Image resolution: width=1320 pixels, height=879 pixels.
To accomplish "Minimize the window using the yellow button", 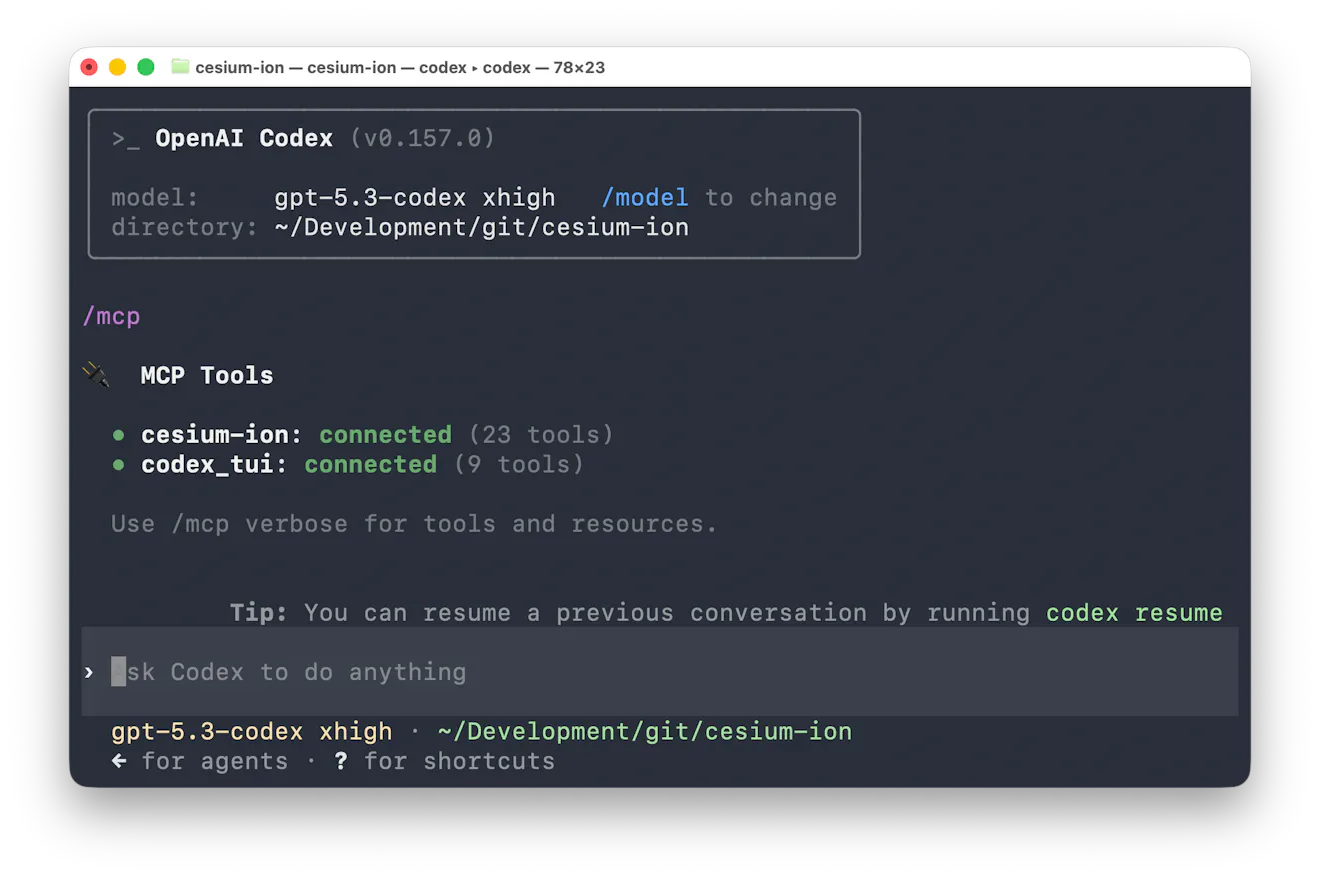I will 117,67.
